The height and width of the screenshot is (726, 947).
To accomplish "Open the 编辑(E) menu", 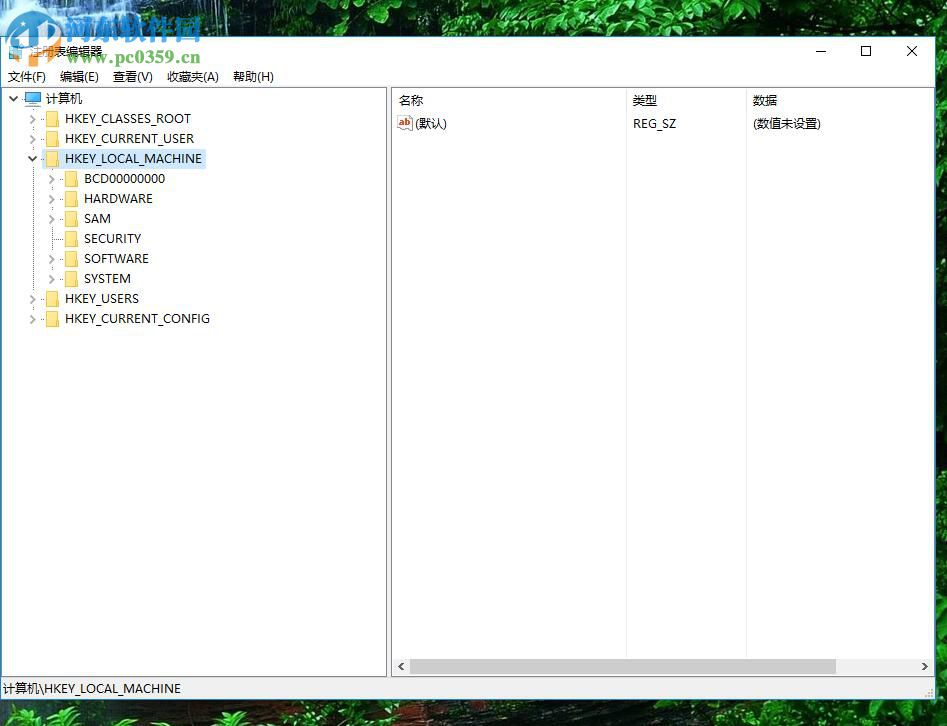I will click(79, 77).
